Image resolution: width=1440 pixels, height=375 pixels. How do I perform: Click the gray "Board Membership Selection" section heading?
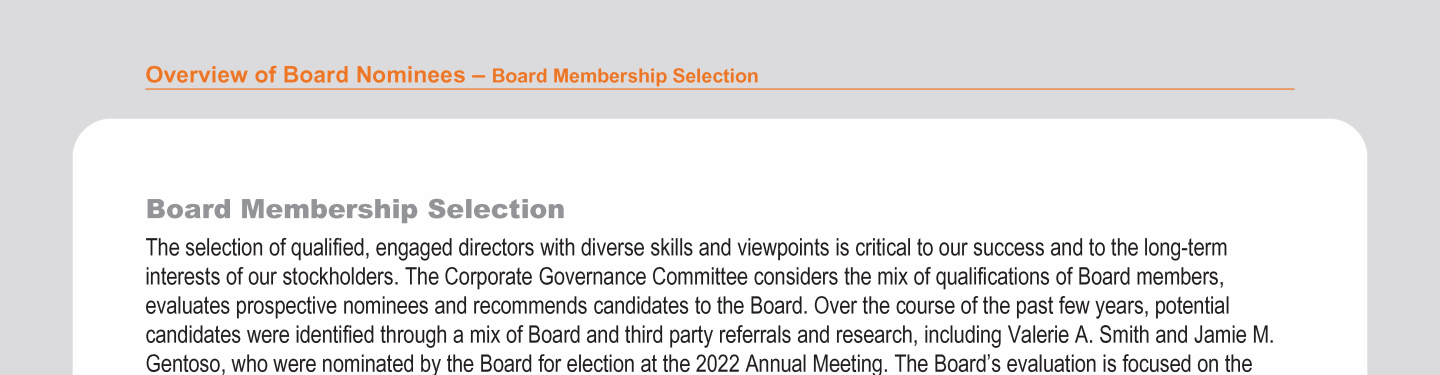355,209
